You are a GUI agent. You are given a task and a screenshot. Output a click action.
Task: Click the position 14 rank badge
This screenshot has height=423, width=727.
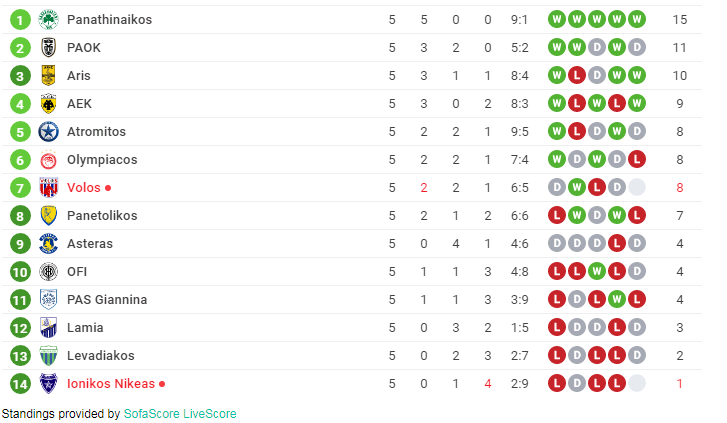tap(17, 383)
